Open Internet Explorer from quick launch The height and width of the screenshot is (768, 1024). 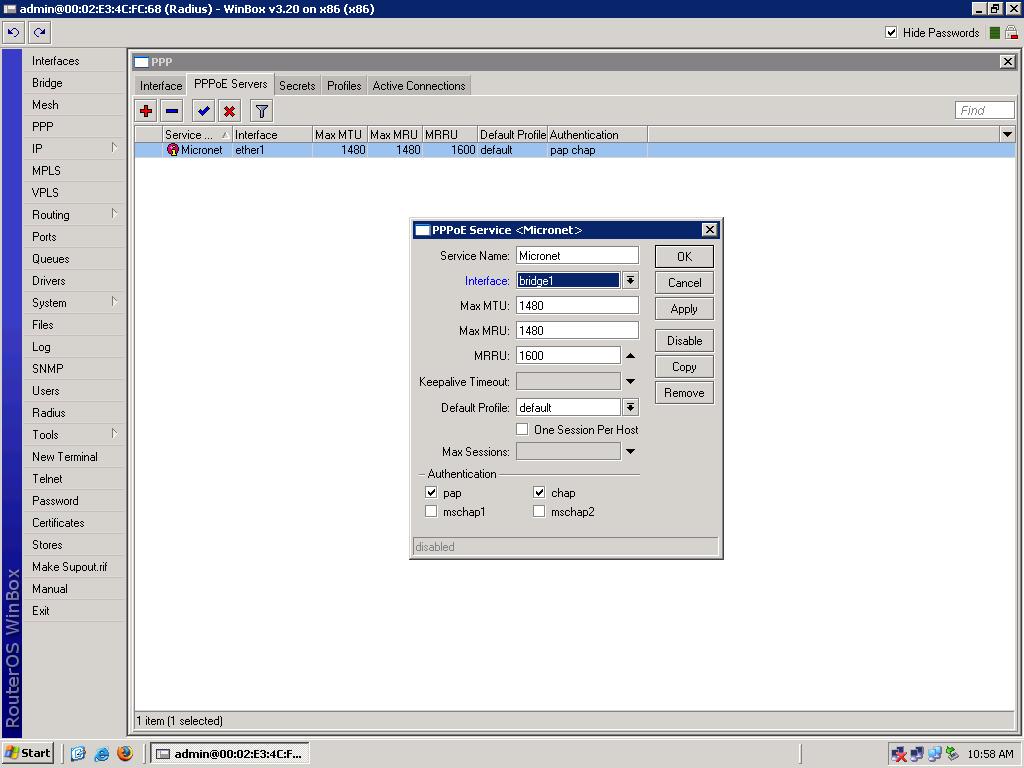coord(102,753)
